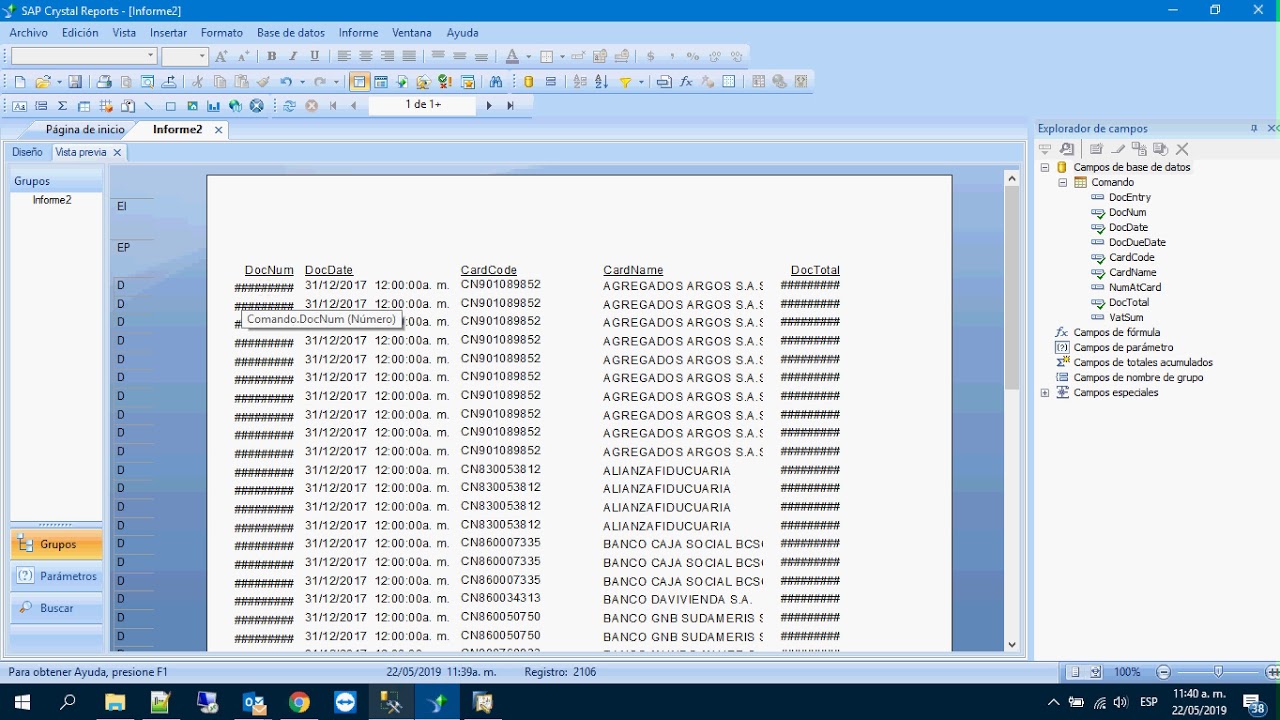Insert a box
Screen dimensions: 1280x720
[171, 106]
